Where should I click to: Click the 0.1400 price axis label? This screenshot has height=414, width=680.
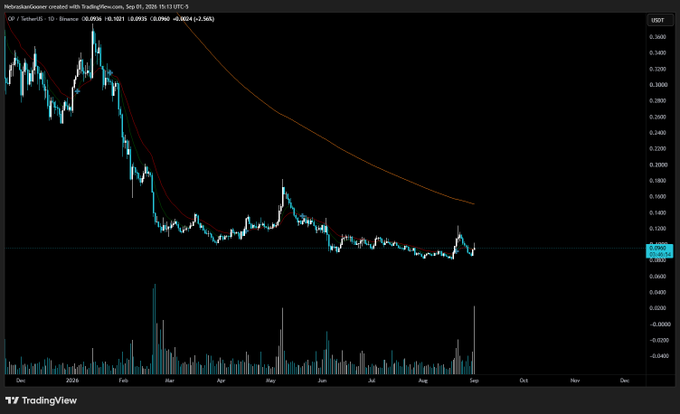[x=657, y=212]
